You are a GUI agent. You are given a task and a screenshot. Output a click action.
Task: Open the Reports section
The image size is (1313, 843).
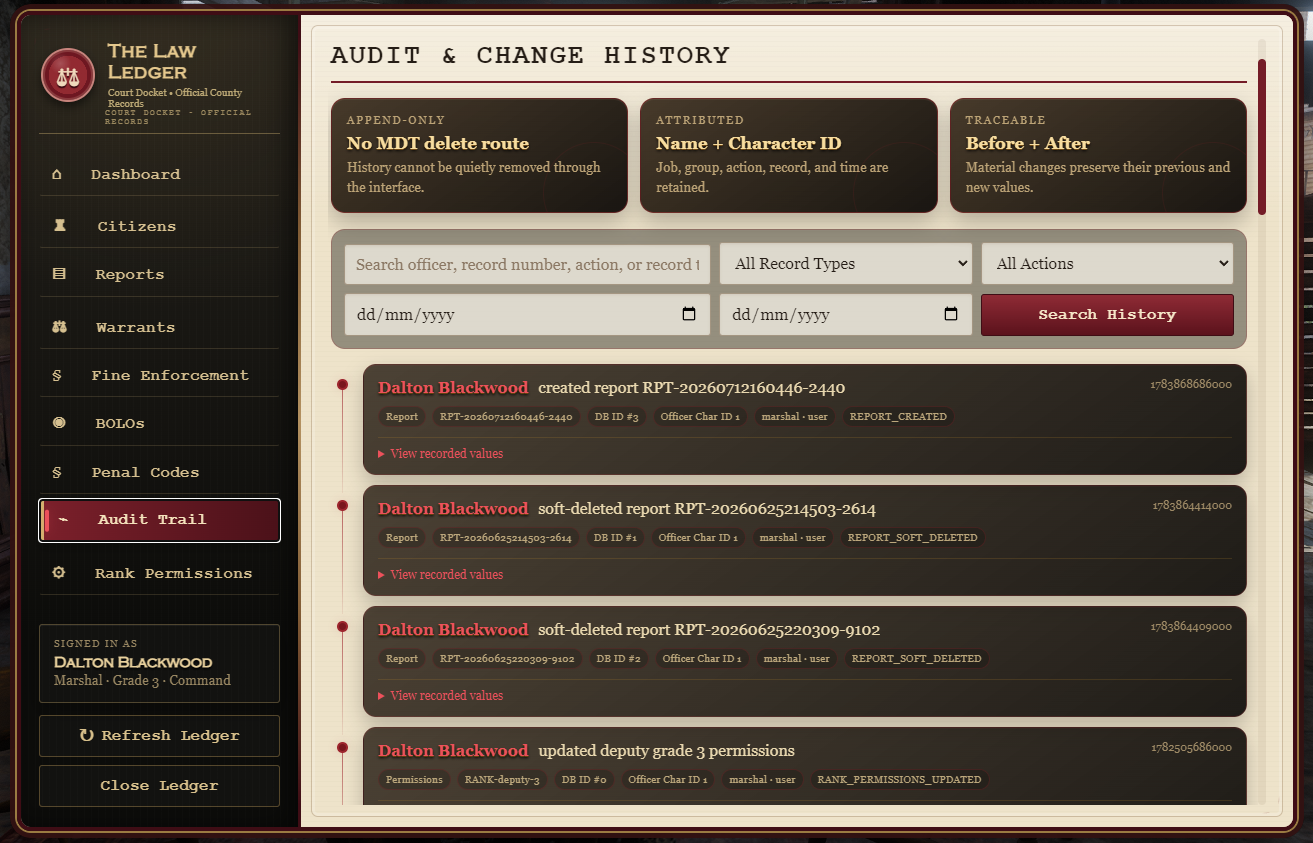point(159,274)
